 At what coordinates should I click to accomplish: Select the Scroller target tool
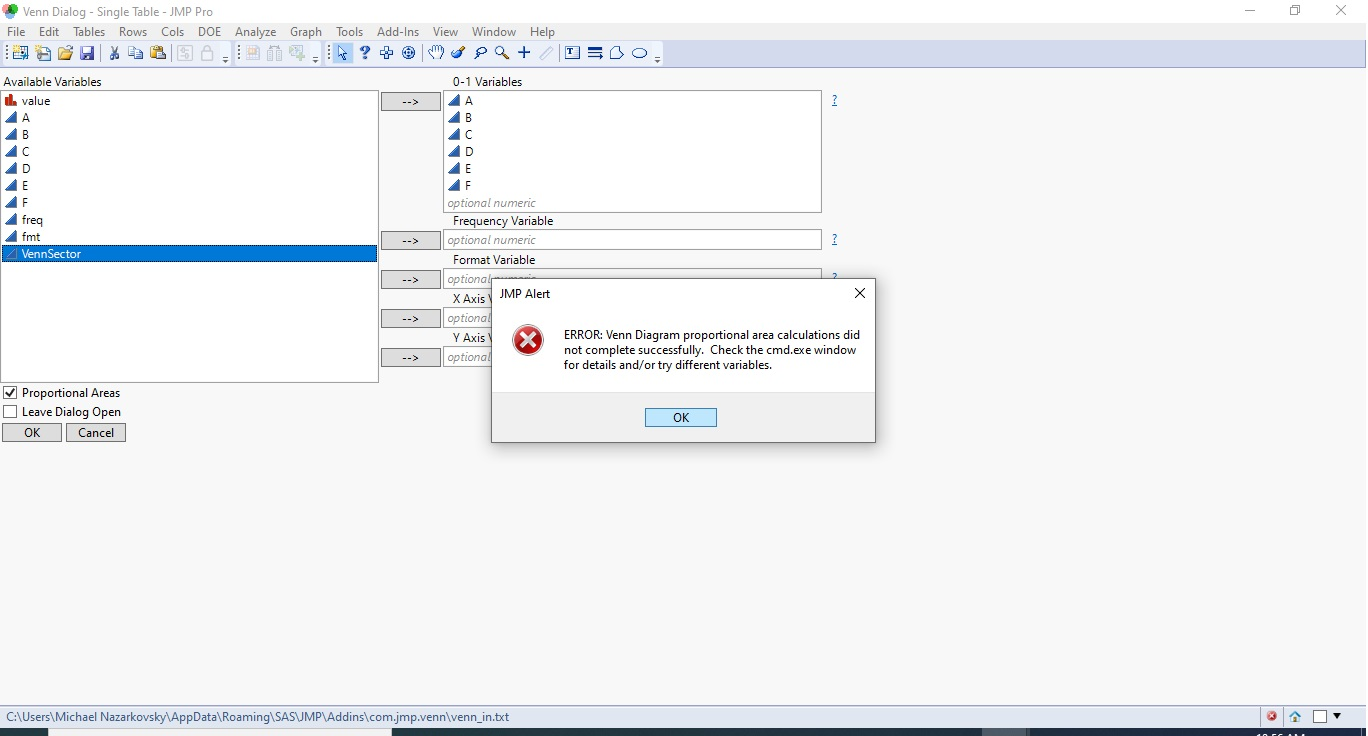pos(409,53)
